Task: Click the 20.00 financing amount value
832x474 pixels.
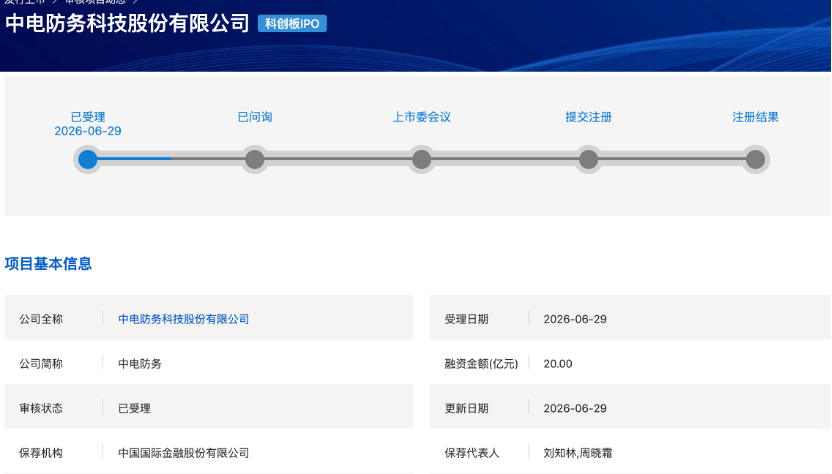Action: (558, 364)
